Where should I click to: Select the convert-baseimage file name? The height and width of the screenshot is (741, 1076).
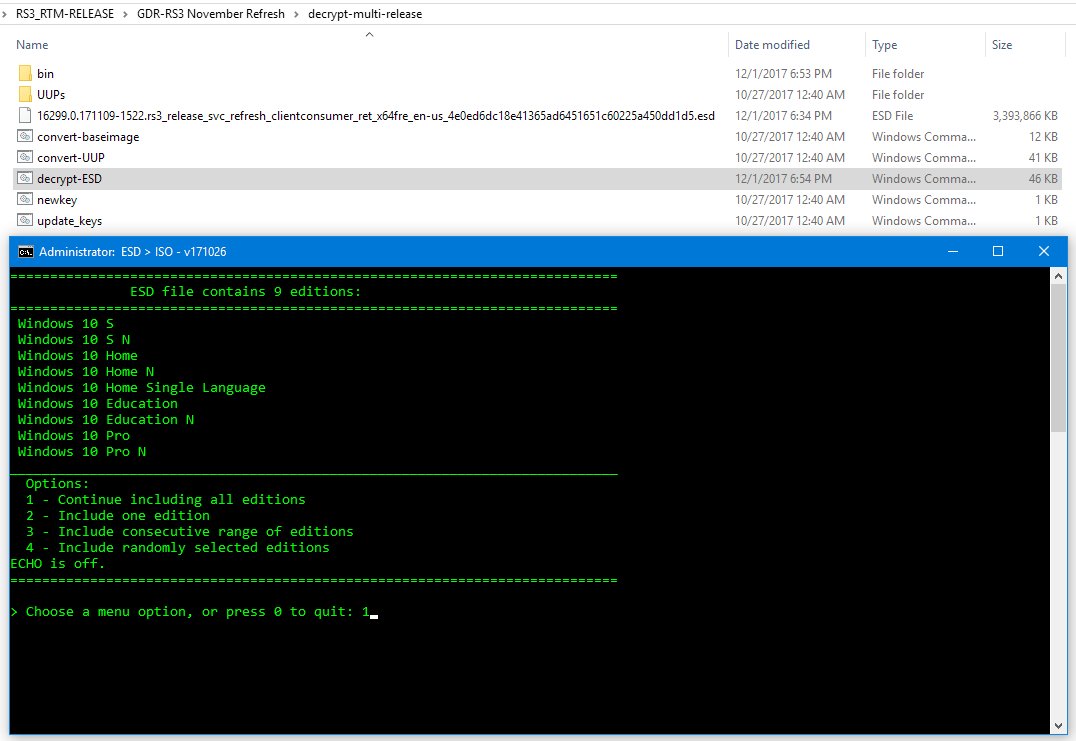[88, 137]
